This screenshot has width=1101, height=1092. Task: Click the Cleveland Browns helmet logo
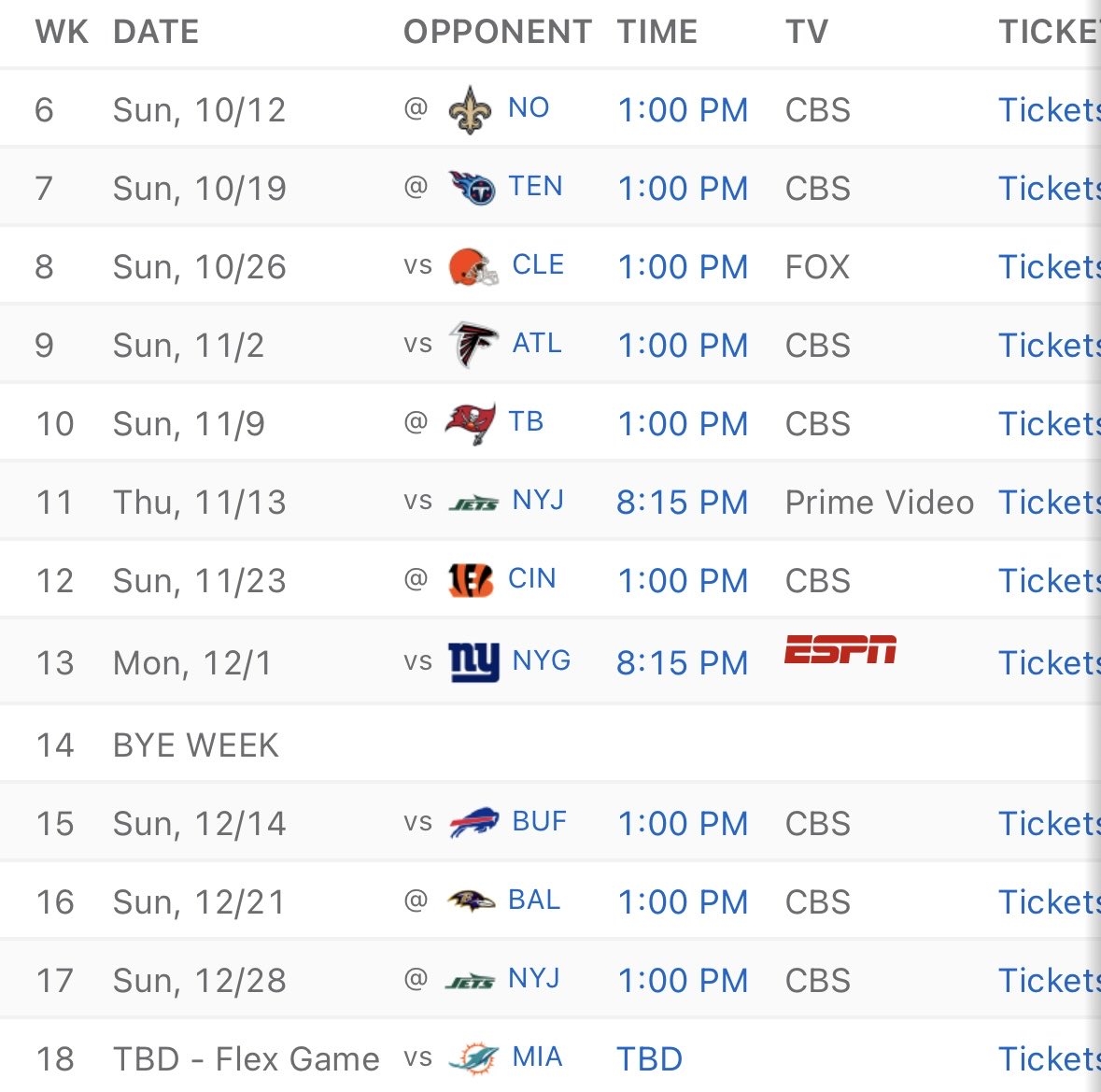473,266
